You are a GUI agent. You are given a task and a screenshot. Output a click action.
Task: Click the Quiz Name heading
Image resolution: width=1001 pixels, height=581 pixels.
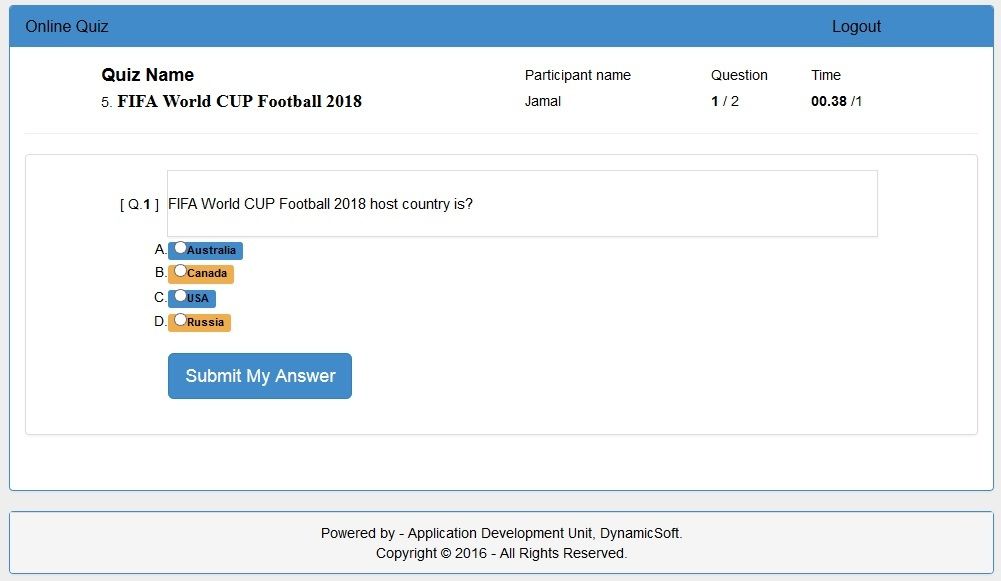(x=148, y=75)
